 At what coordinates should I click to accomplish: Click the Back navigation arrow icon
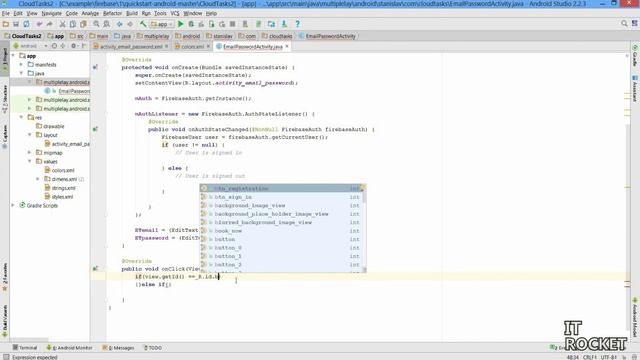[x=120, y=24]
